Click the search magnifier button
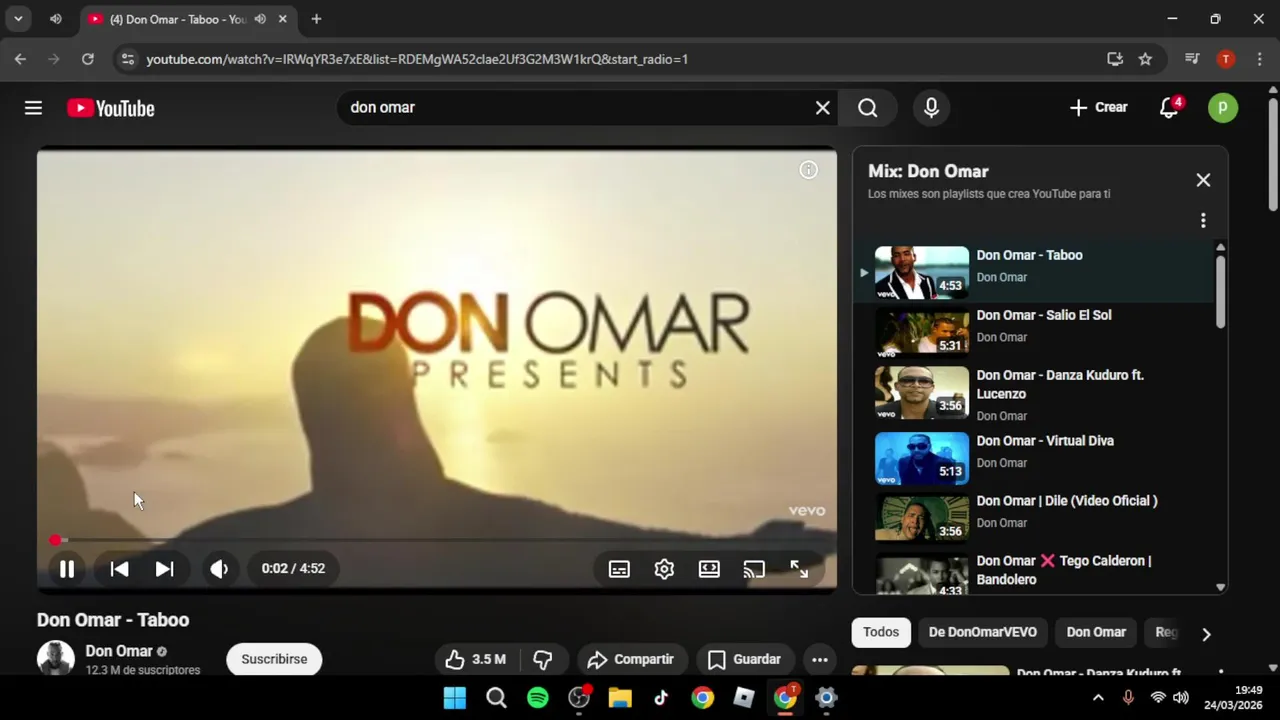 [x=868, y=108]
